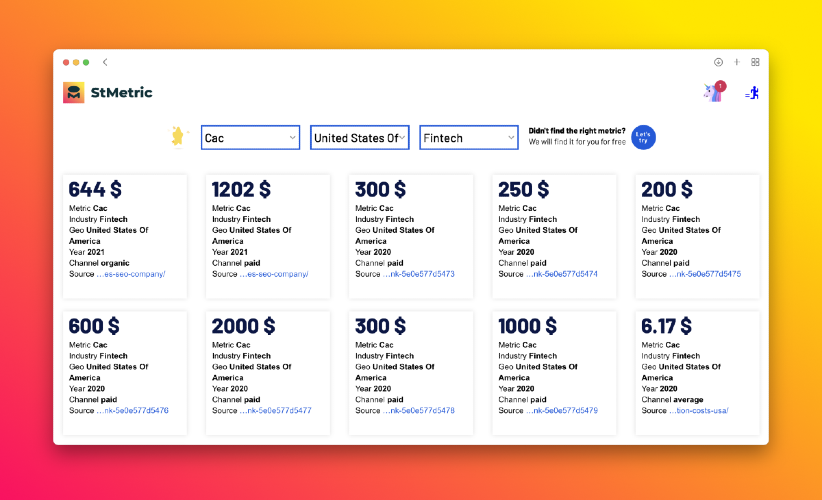Click the 2000 $ value

244,326
